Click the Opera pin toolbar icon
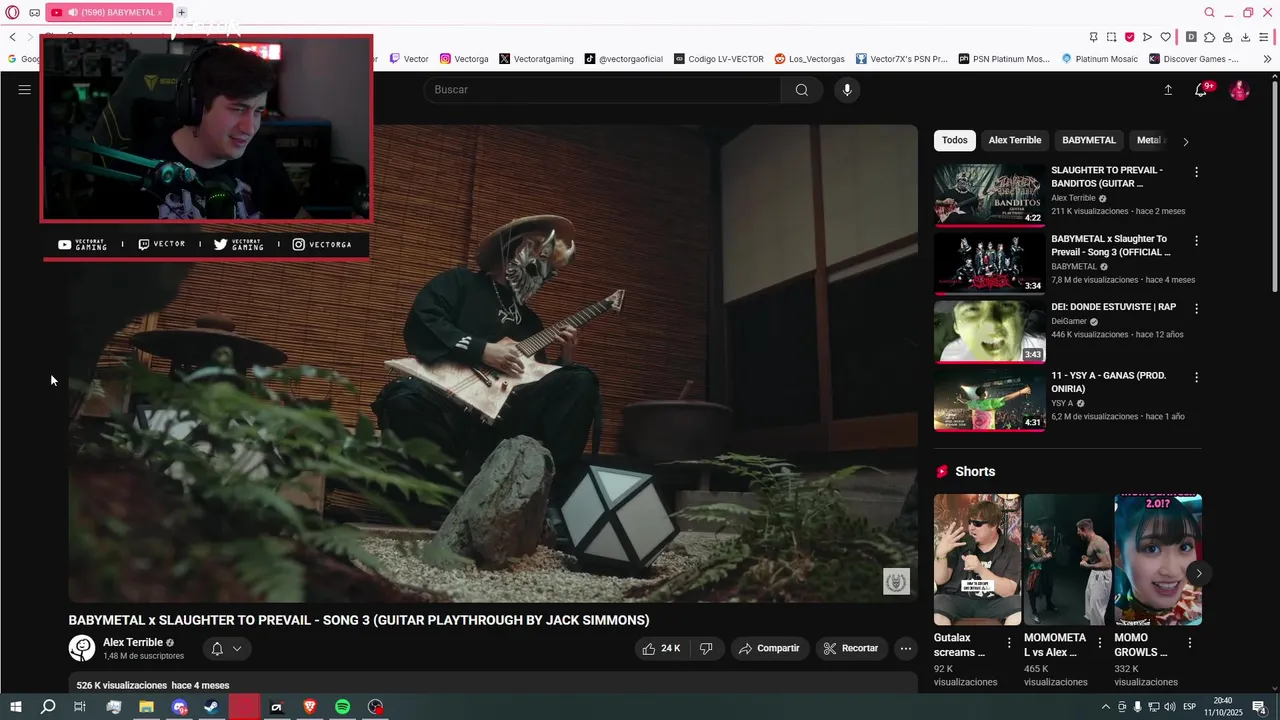This screenshot has width=1280, height=720. (x=1093, y=37)
